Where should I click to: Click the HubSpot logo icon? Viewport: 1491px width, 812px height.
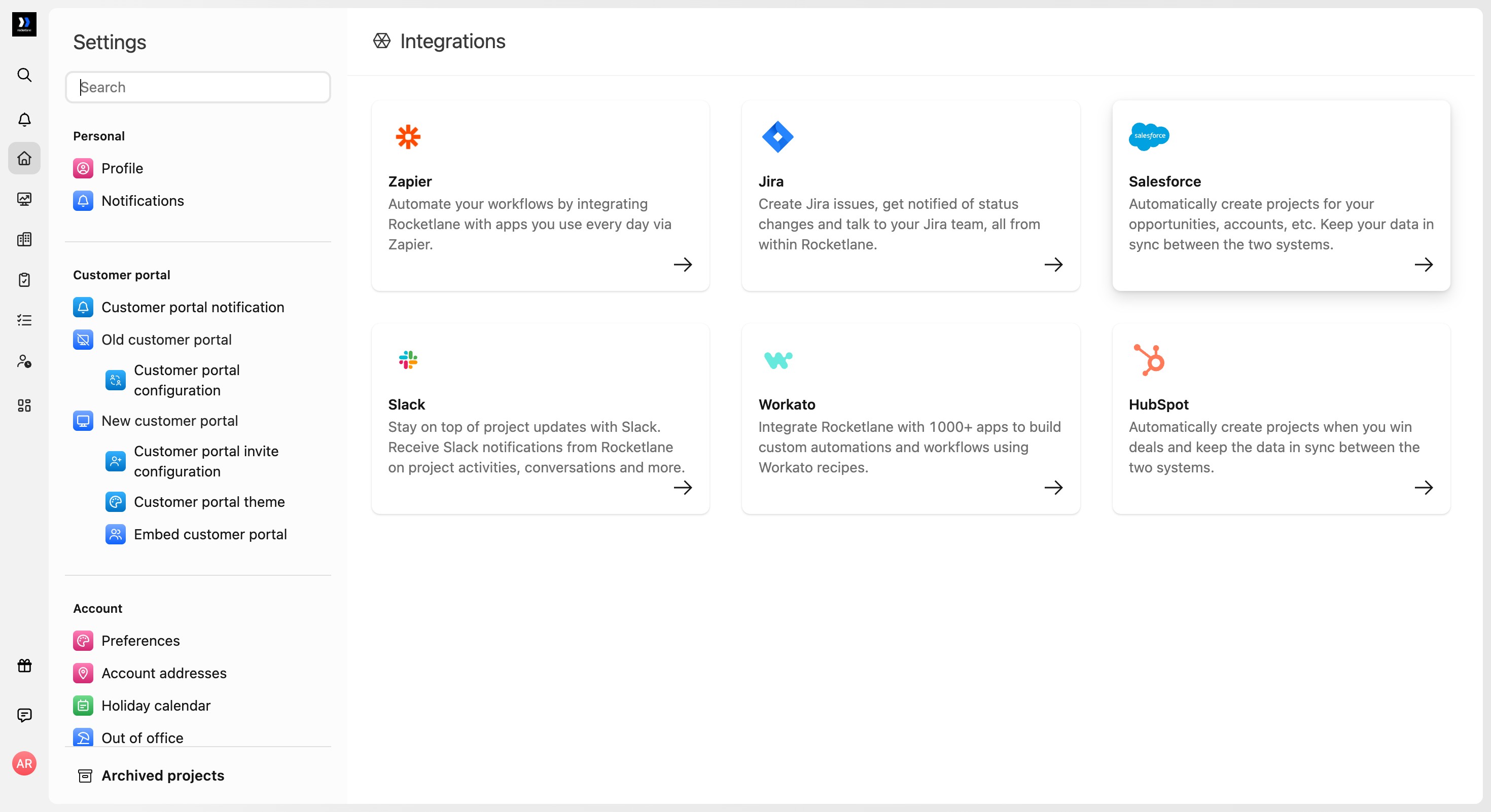pyautogui.click(x=1149, y=360)
